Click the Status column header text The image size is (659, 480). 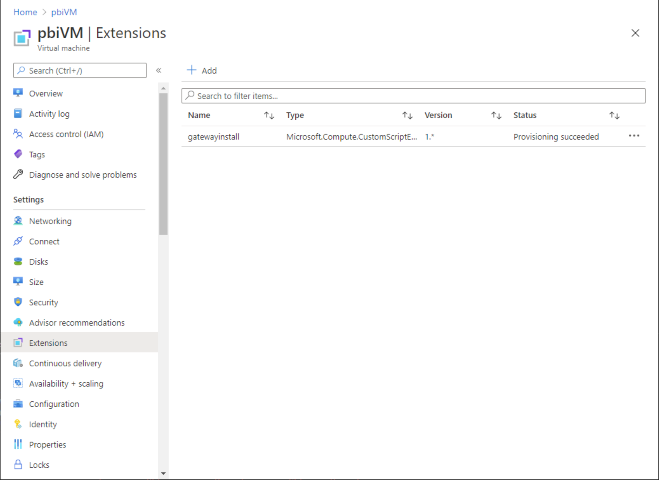point(525,115)
